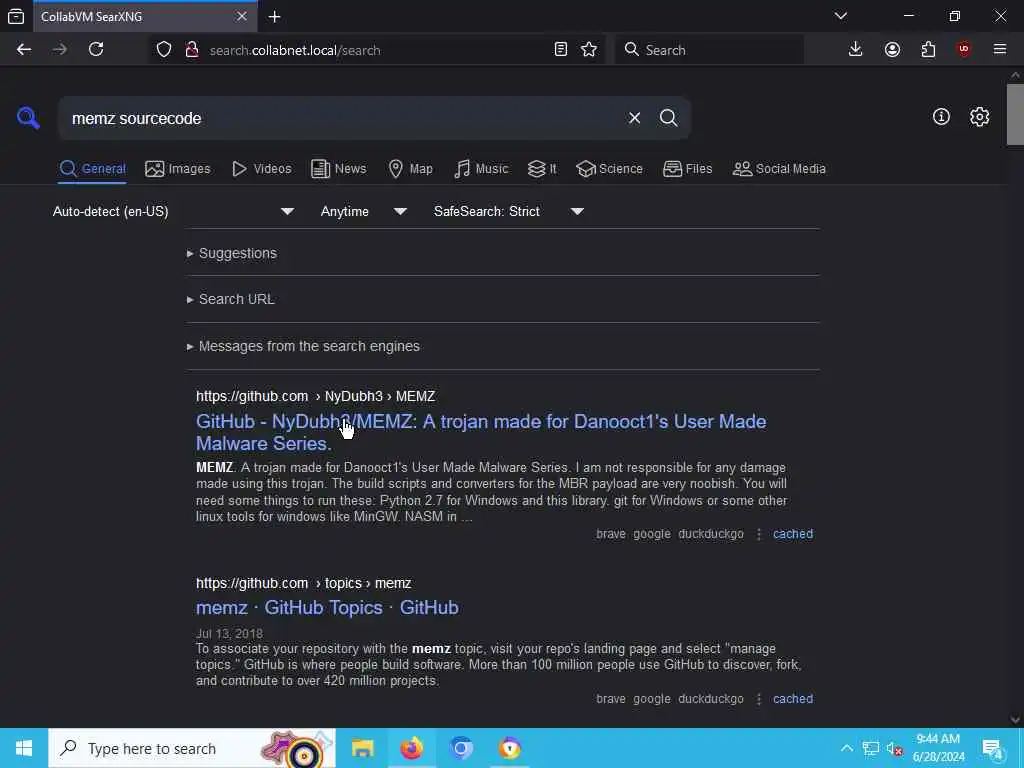Open the three-dot menu of the MEMZ result

click(759, 534)
